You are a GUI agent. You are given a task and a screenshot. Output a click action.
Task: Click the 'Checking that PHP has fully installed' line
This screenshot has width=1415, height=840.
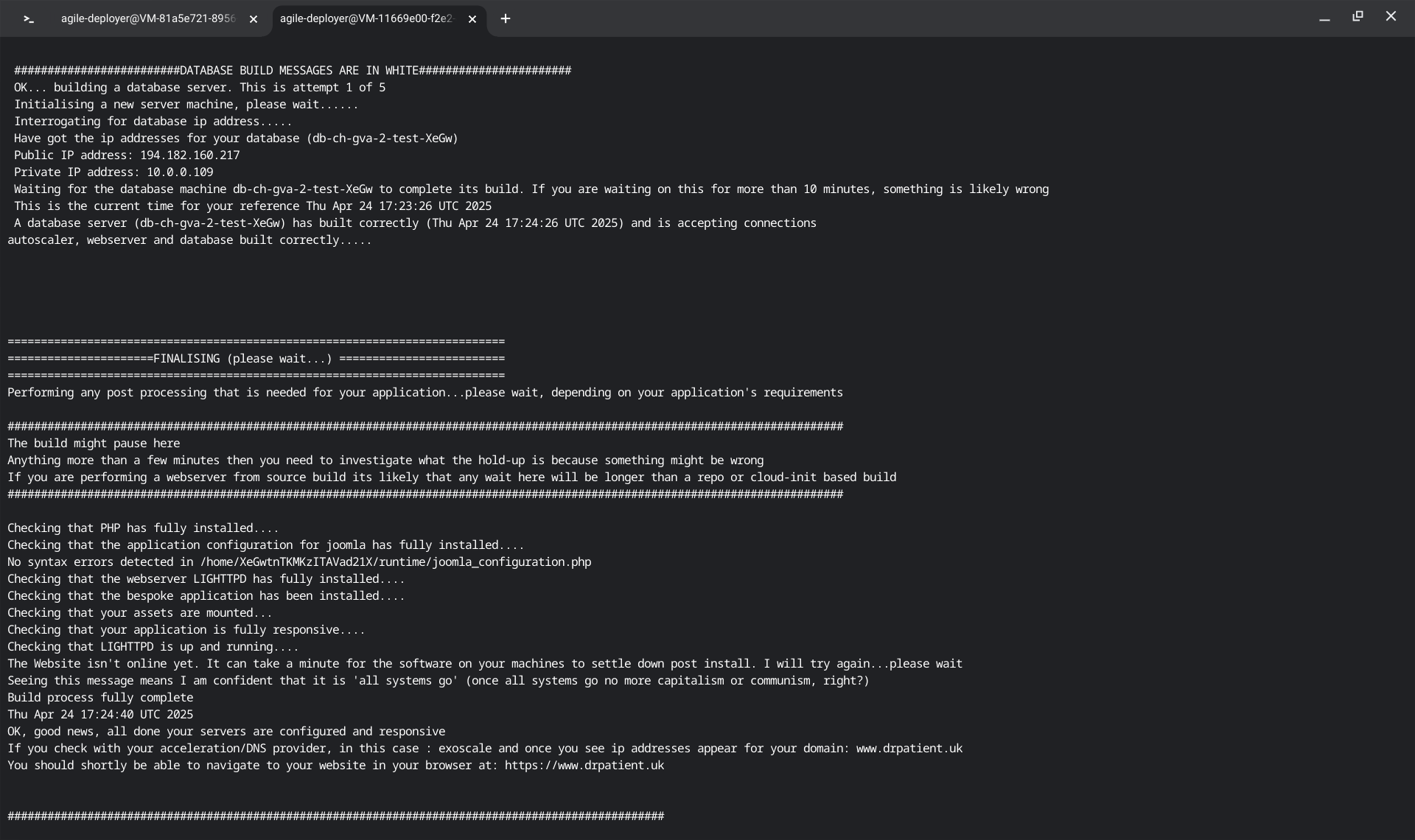click(143, 528)
